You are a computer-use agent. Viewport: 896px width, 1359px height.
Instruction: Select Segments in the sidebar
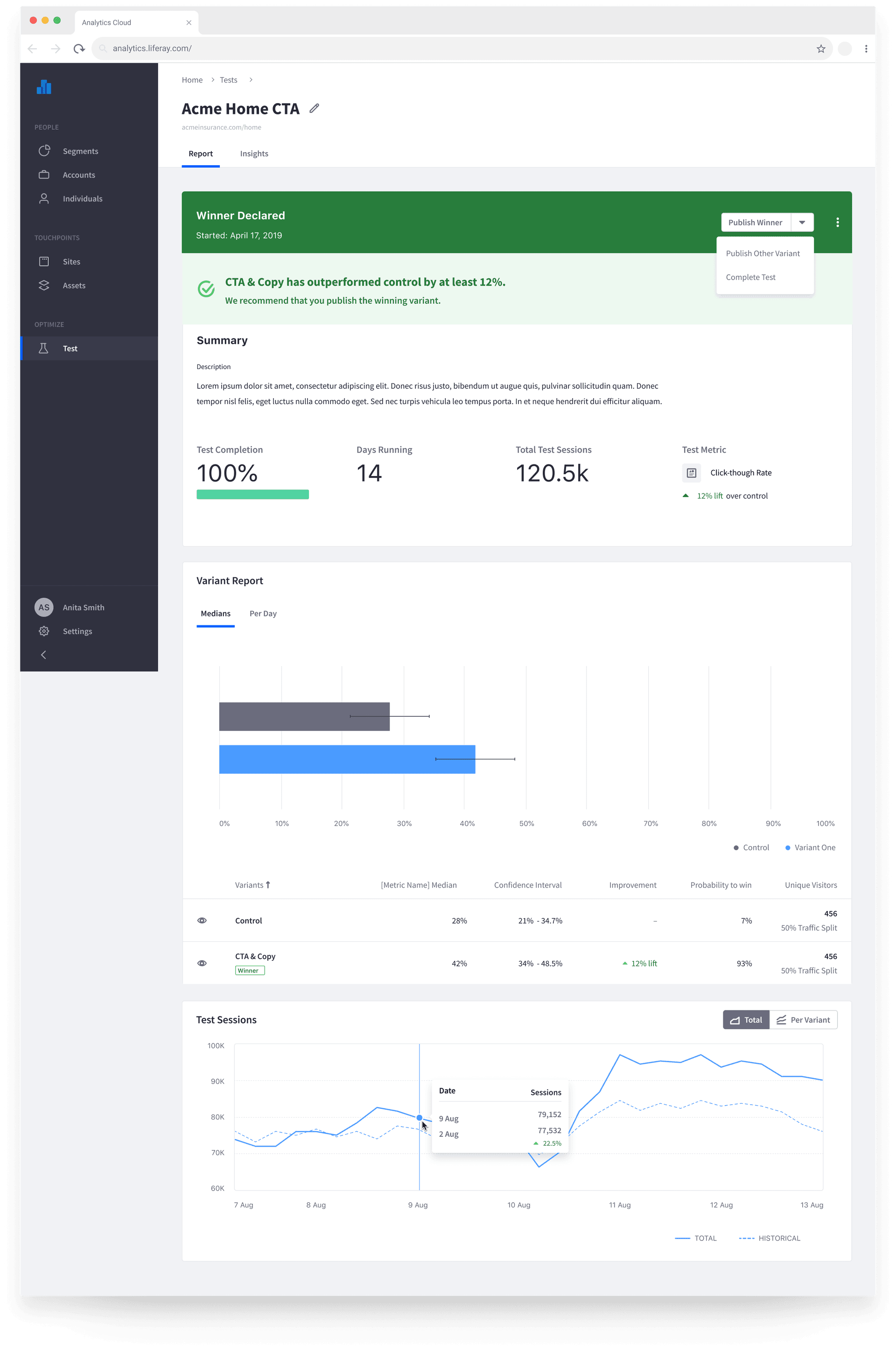tap(80, 150)
